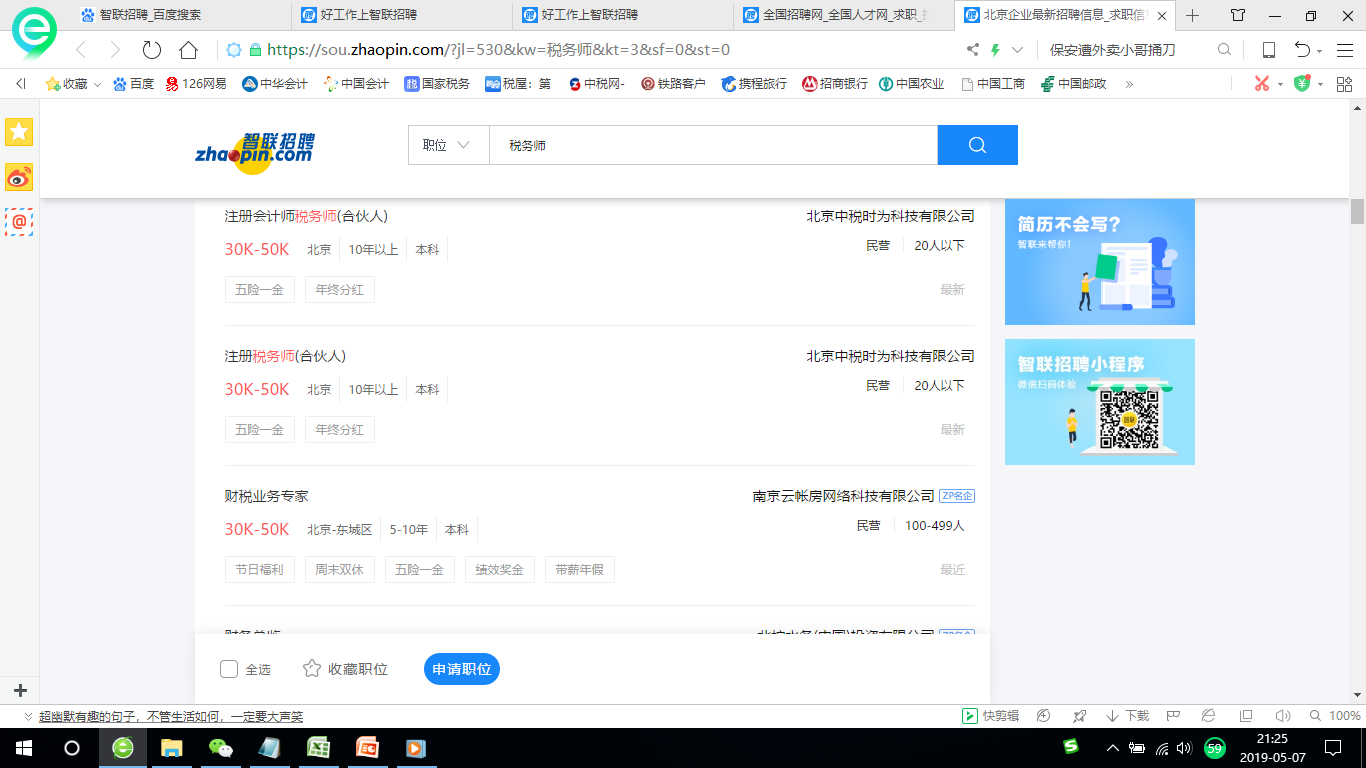Toggle the volume icon in system tray

point(1185,747)
